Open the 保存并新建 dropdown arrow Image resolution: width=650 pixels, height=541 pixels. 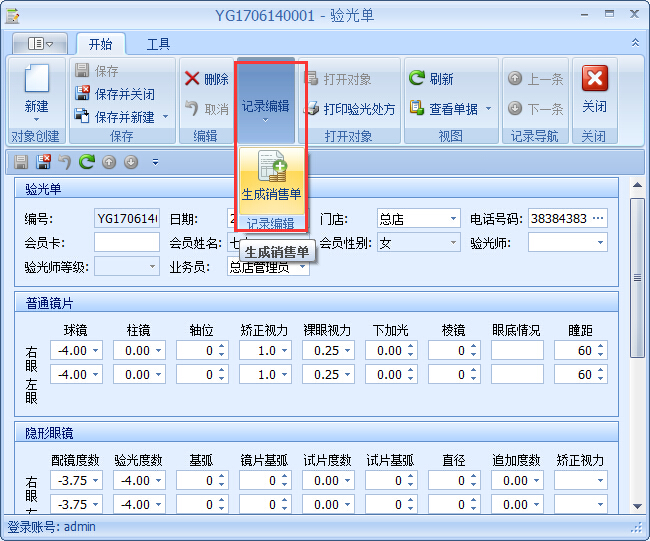(x=166, y=117)
